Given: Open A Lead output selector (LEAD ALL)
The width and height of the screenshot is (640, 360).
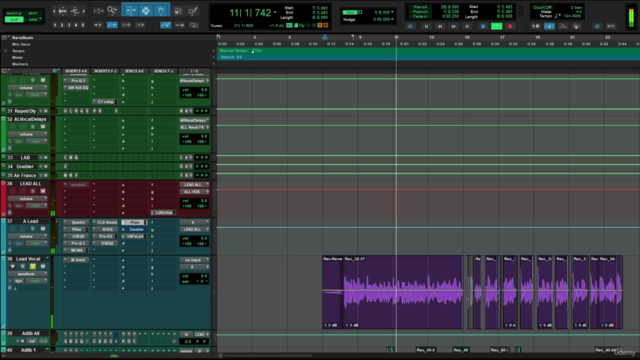Looking at the screenshot, I should click(194, 229).
